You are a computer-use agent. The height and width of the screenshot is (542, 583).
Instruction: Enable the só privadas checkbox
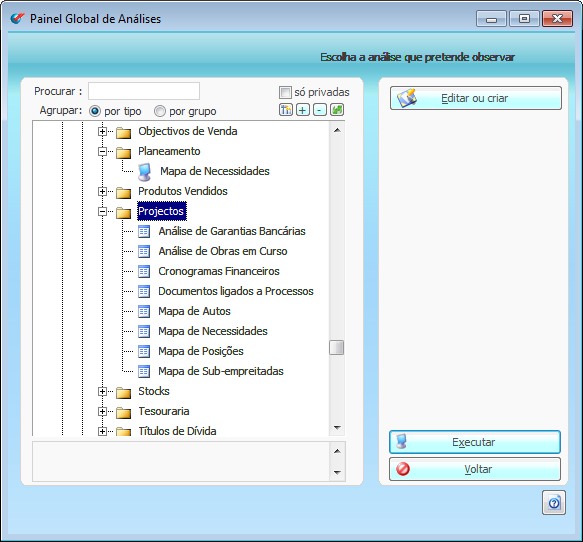tap(285, 92)
